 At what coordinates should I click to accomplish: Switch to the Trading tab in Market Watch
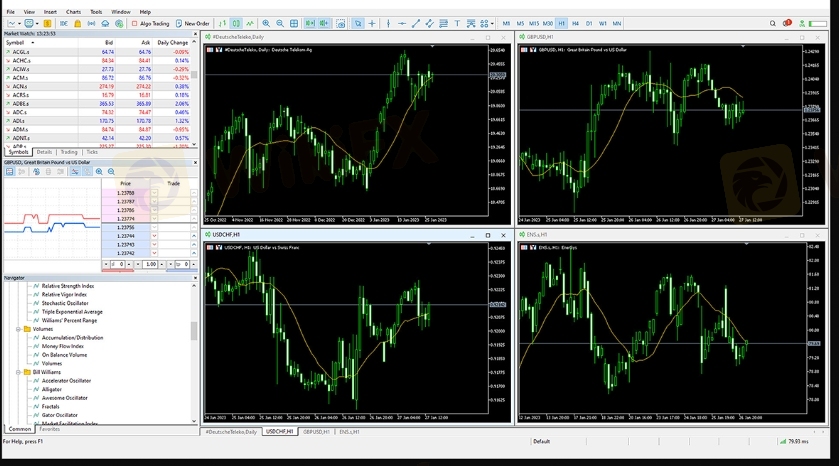click(x=69, y=152)
